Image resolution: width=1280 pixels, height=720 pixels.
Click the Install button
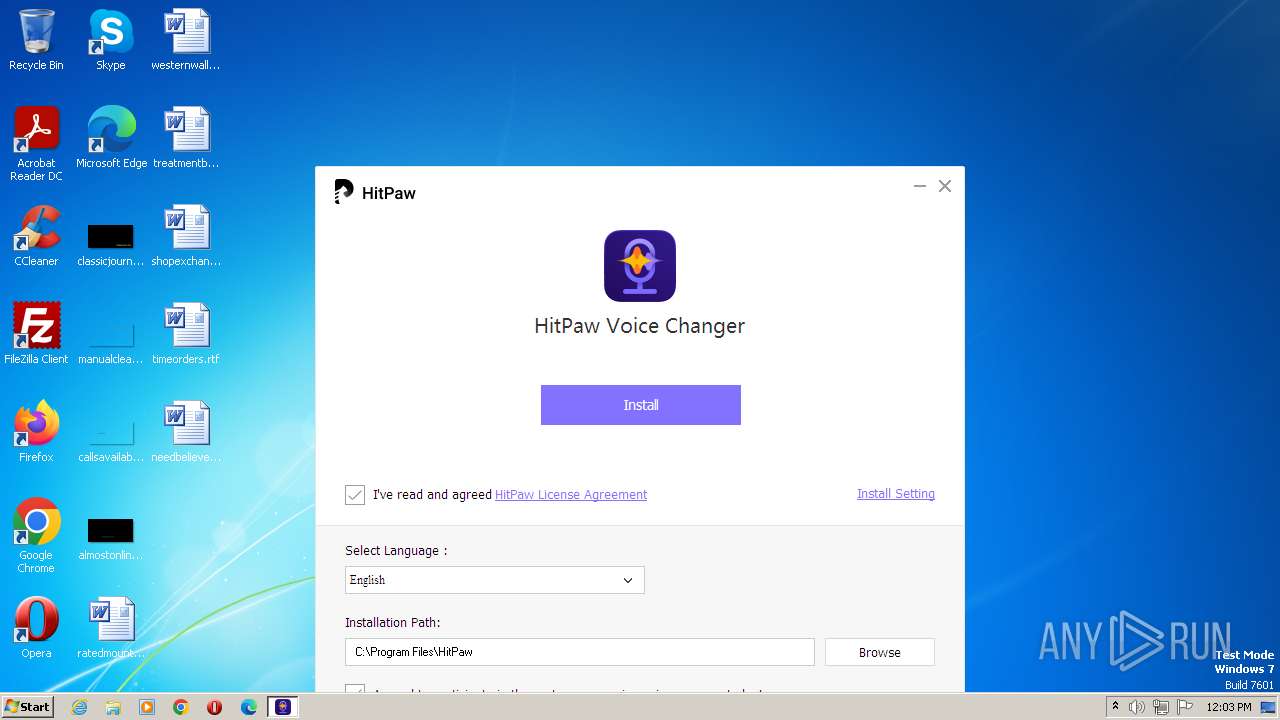pos(641,405)
